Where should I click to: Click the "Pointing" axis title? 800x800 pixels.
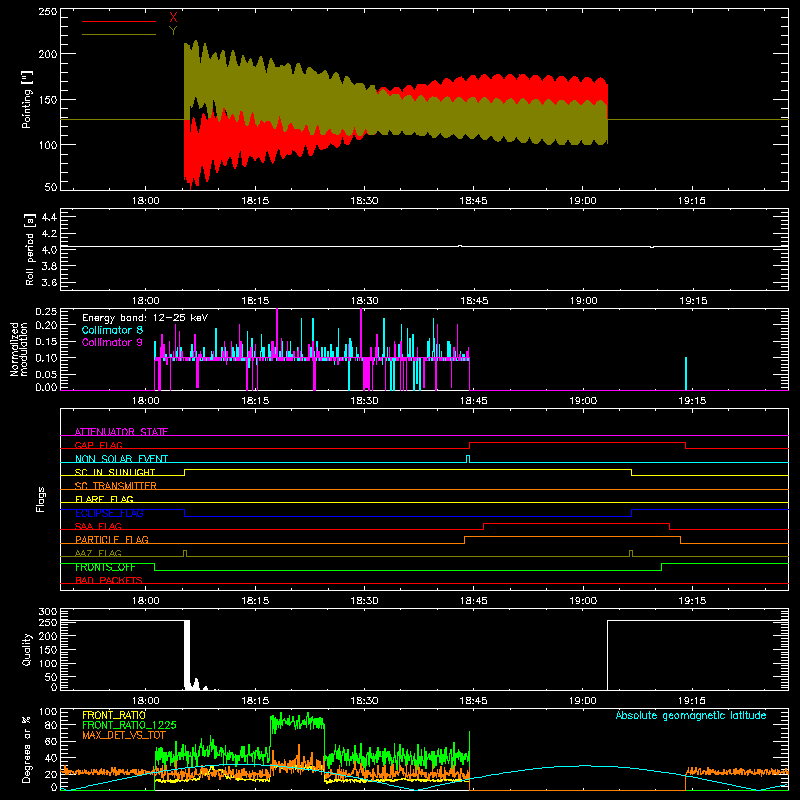[27, 99]
